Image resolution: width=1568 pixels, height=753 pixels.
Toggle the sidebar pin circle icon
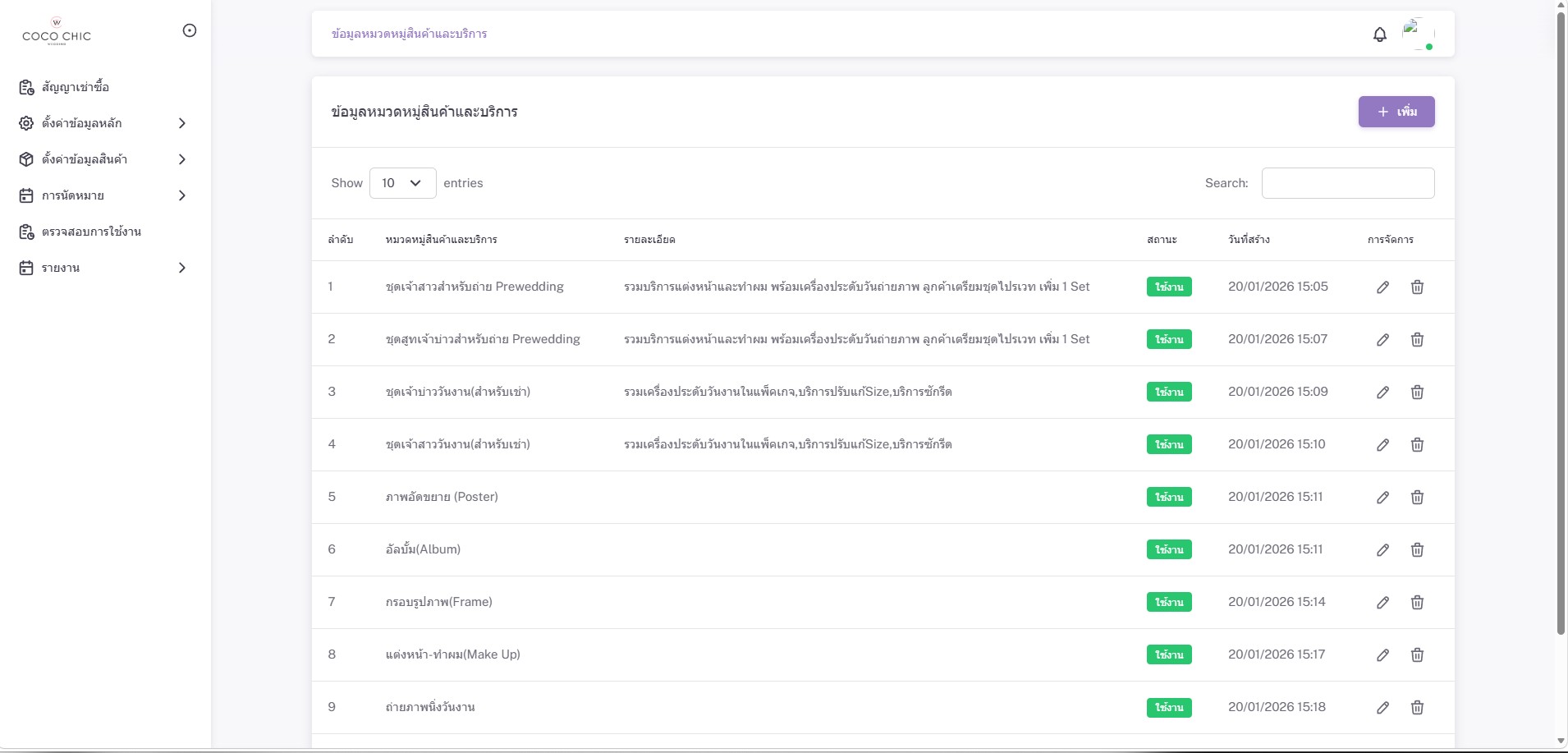190,30
